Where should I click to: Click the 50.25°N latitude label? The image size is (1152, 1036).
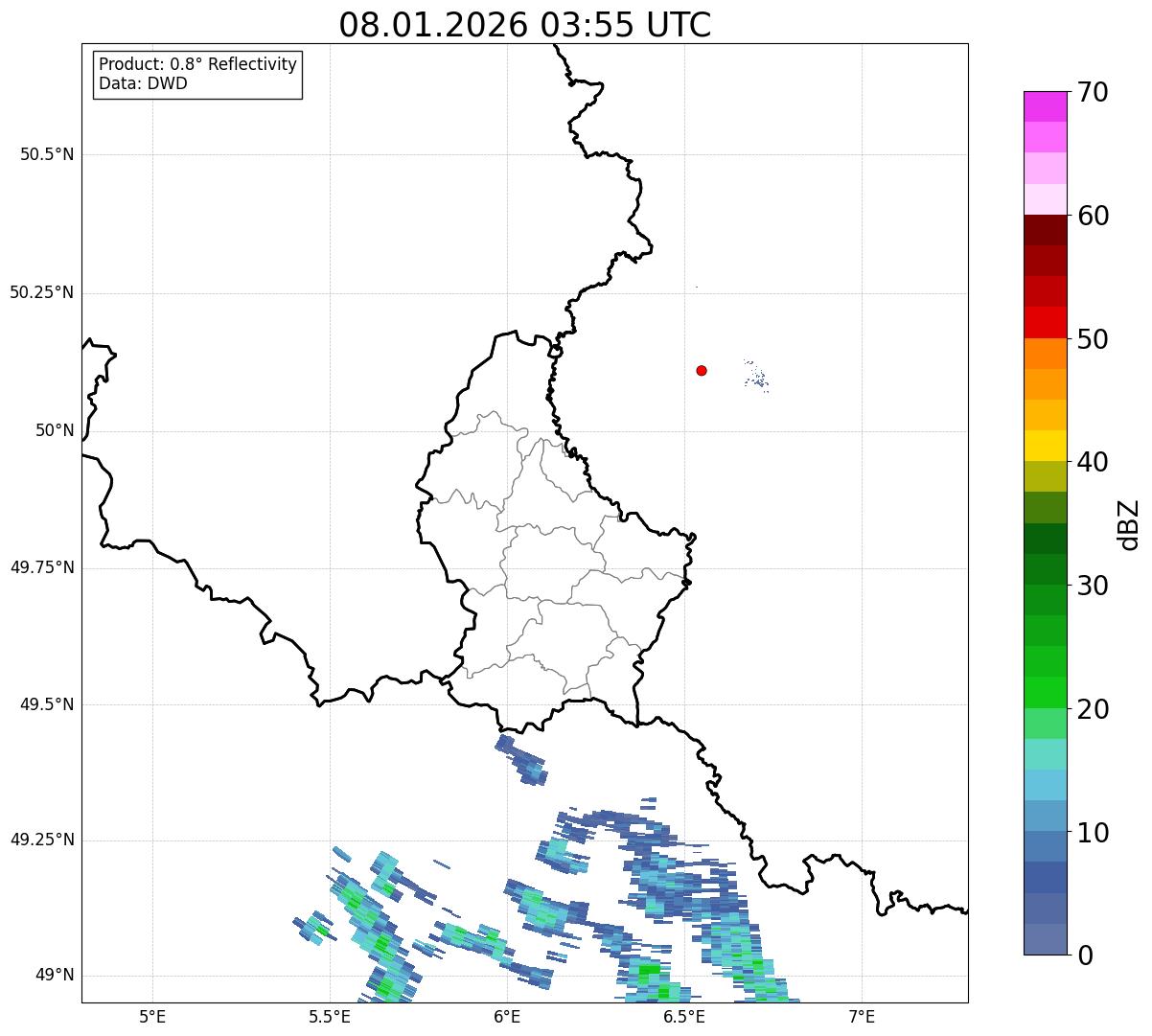pos(42,292)
